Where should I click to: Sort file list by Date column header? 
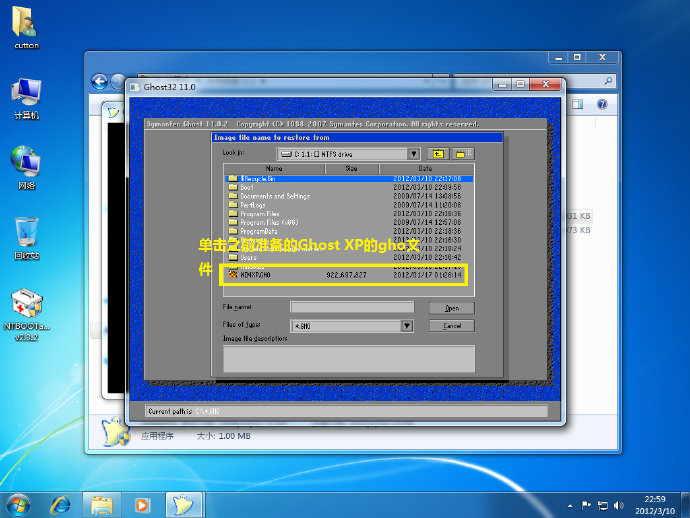426,169
